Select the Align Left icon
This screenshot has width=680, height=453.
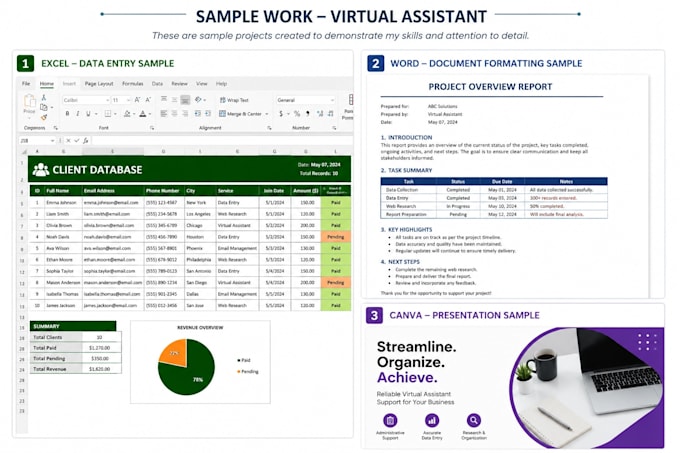[164, 114]
